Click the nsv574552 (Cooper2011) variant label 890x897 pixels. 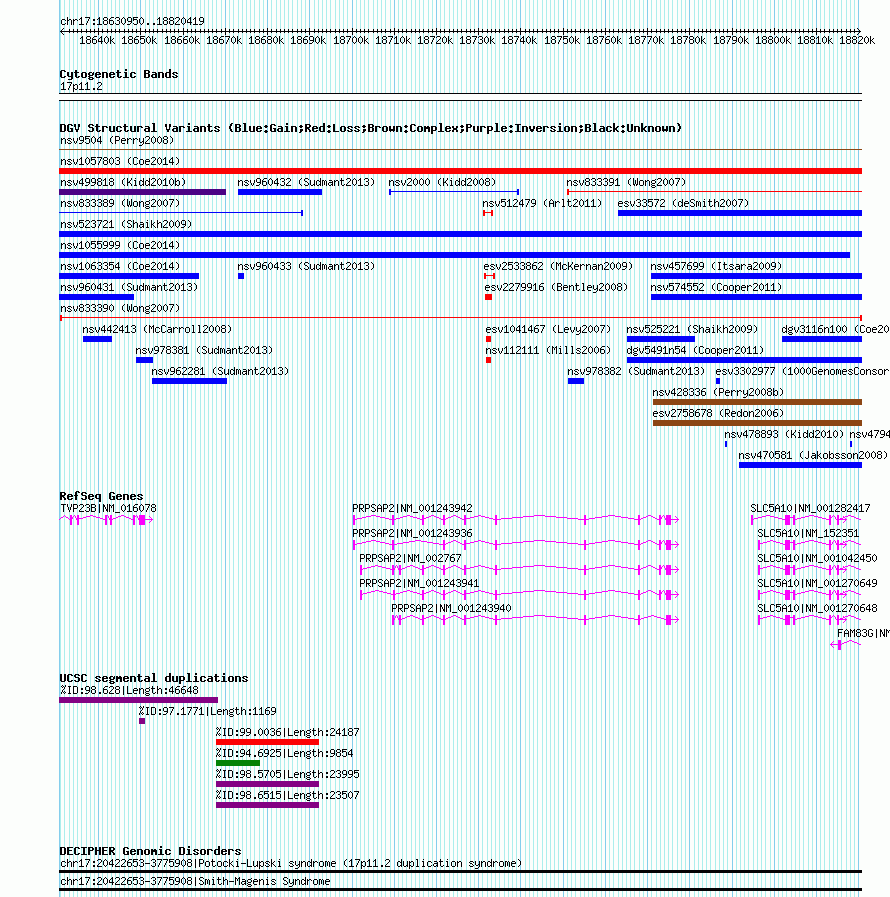tap(716, 287)
